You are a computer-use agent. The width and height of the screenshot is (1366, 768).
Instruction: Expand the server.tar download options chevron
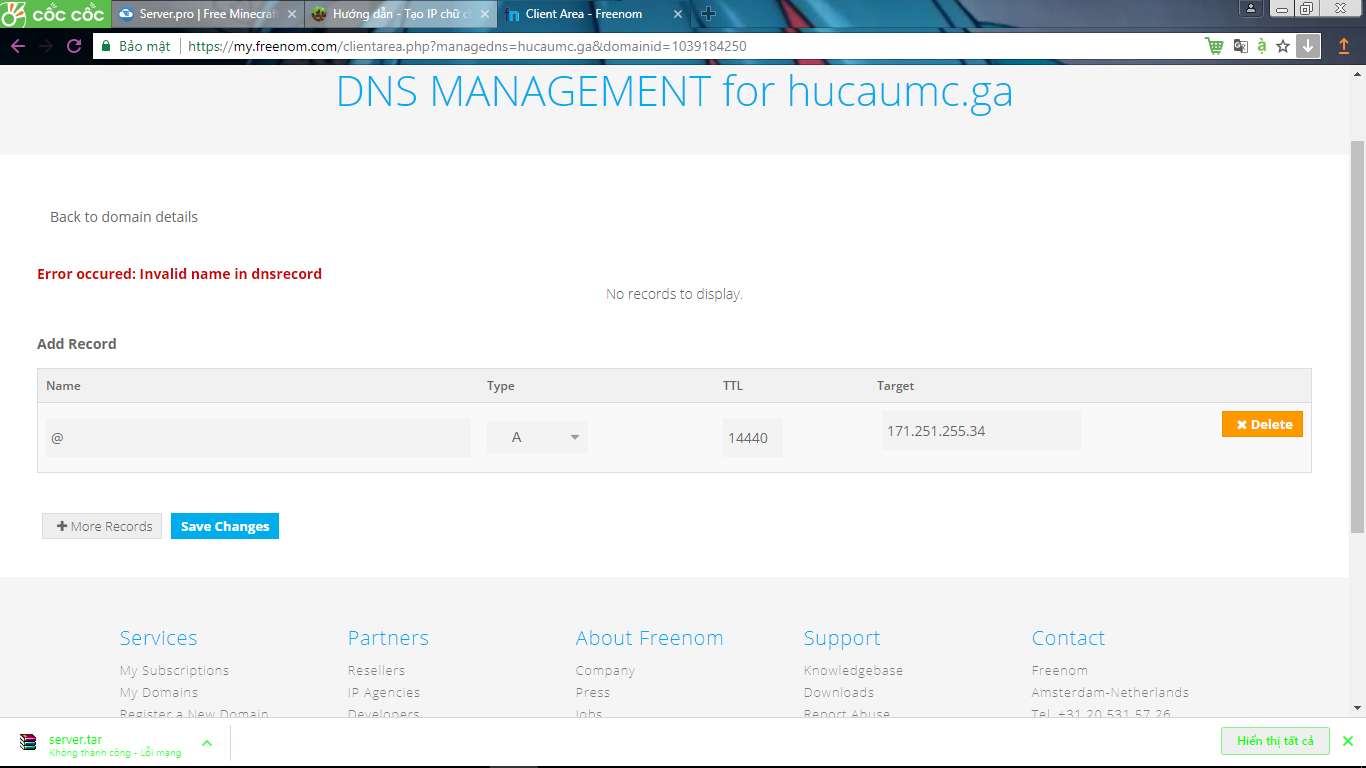point(207,742)
